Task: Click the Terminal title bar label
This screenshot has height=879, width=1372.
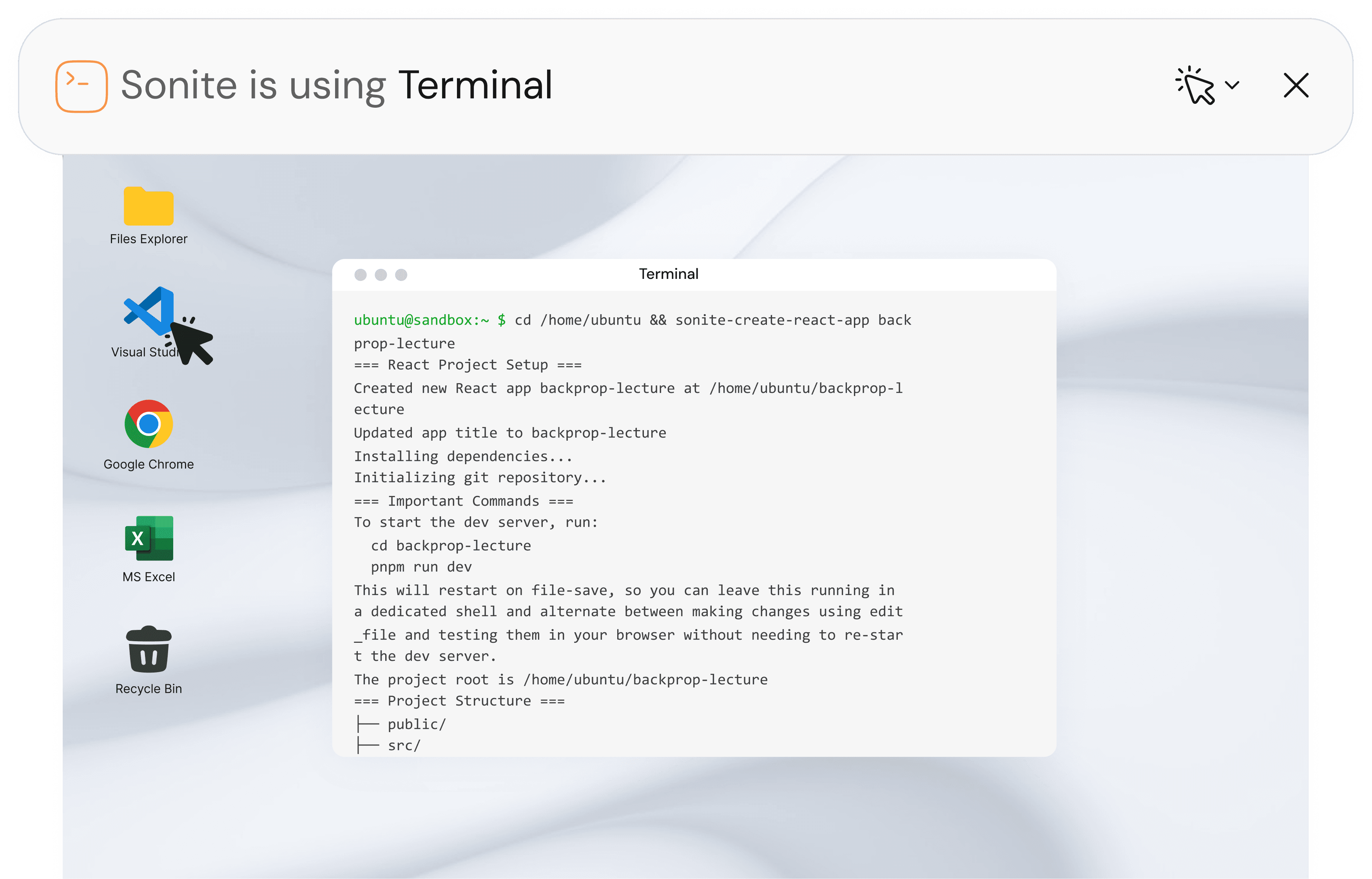Action: [668, 274]
